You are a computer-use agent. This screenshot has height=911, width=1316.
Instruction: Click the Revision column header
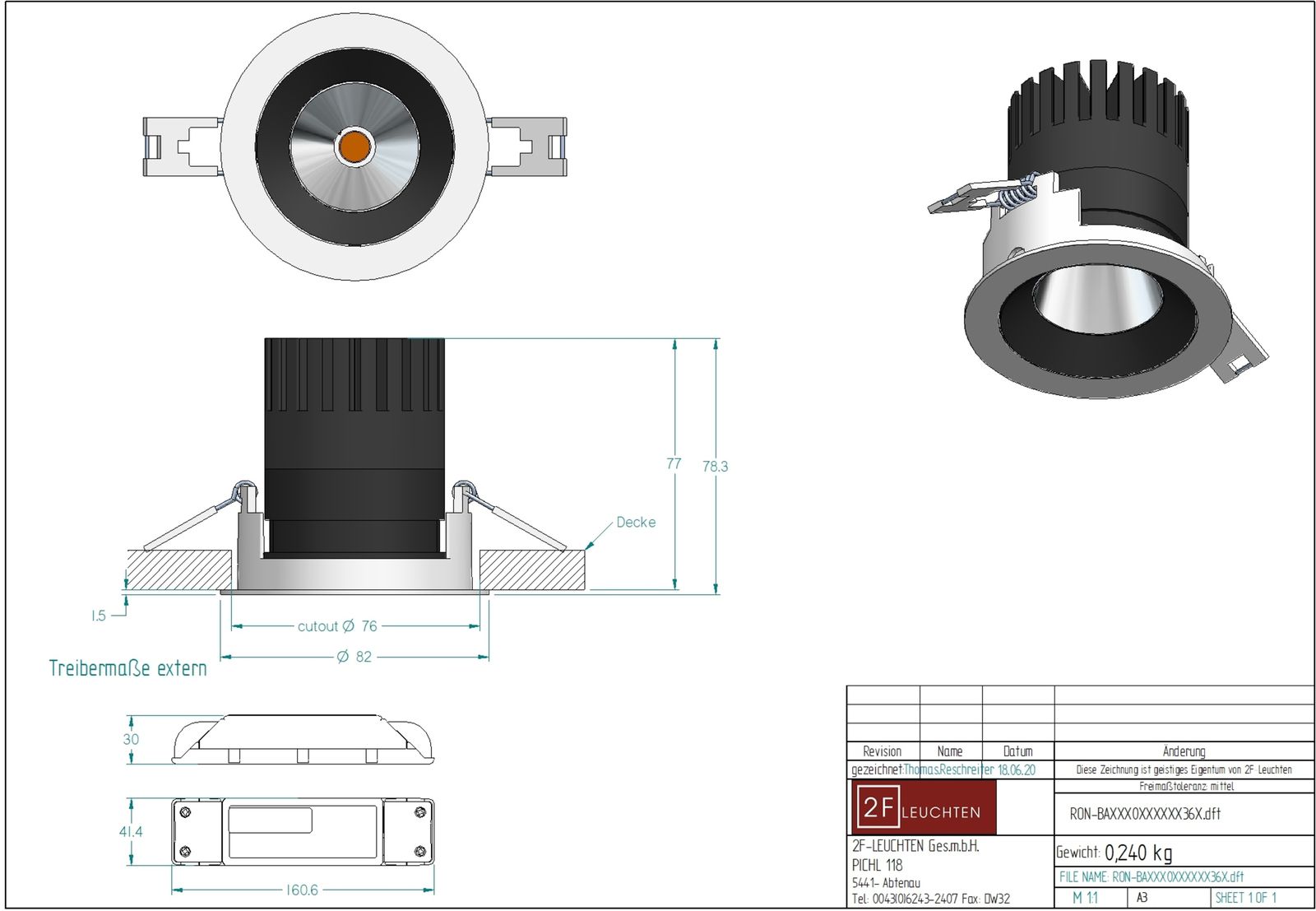tap(882, 751)
